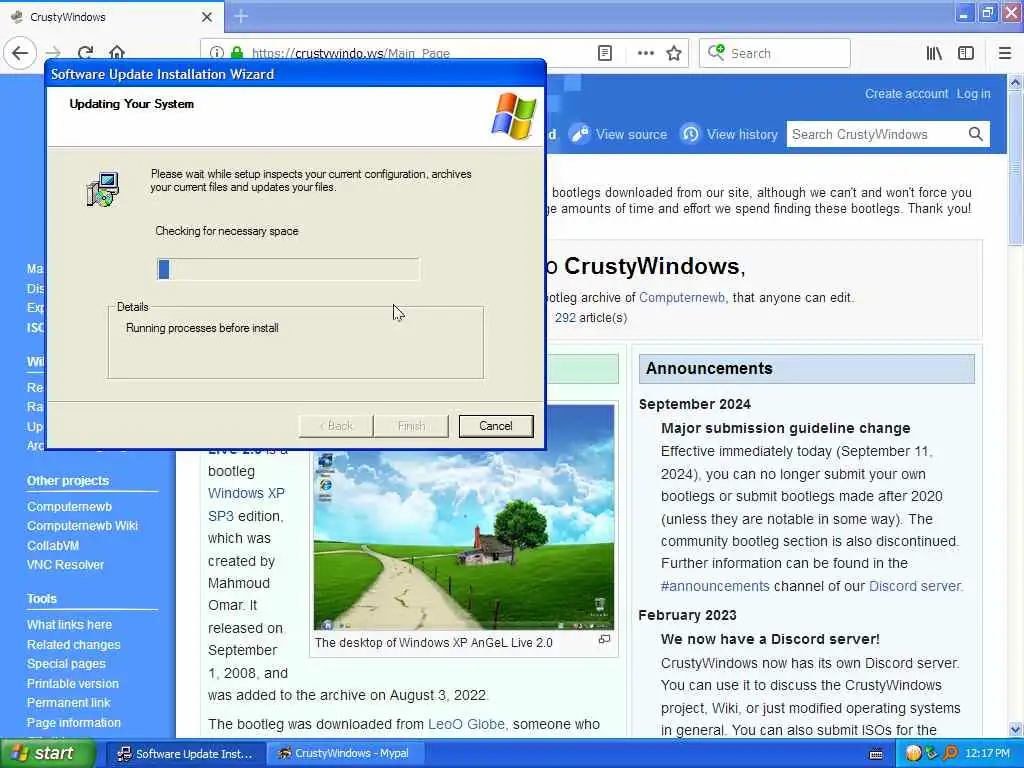Select the CrustyWindows tab title
Image resolution: width=1024 pixels, height=768 pixels.
pos(68,17)
